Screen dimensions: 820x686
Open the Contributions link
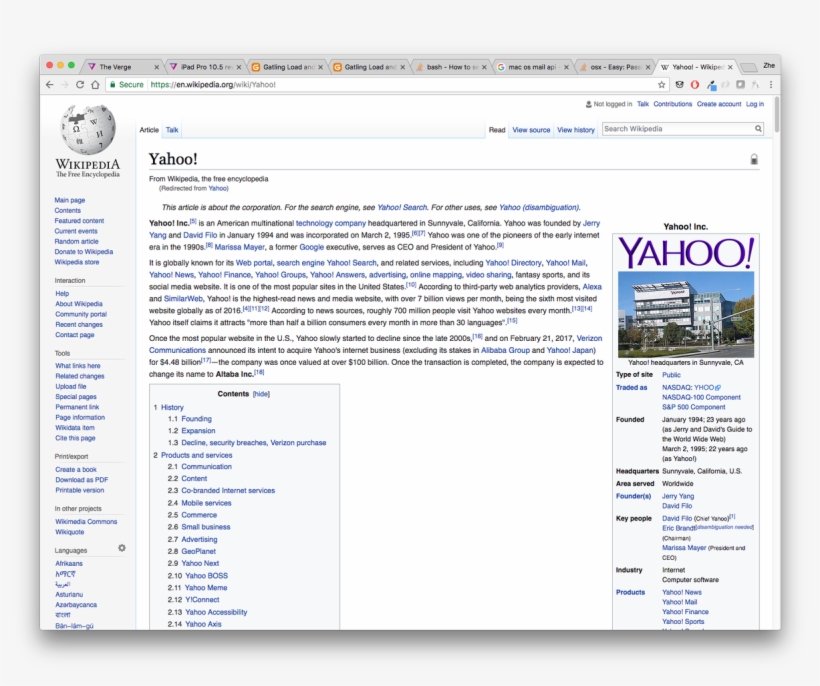pos(673,104)
